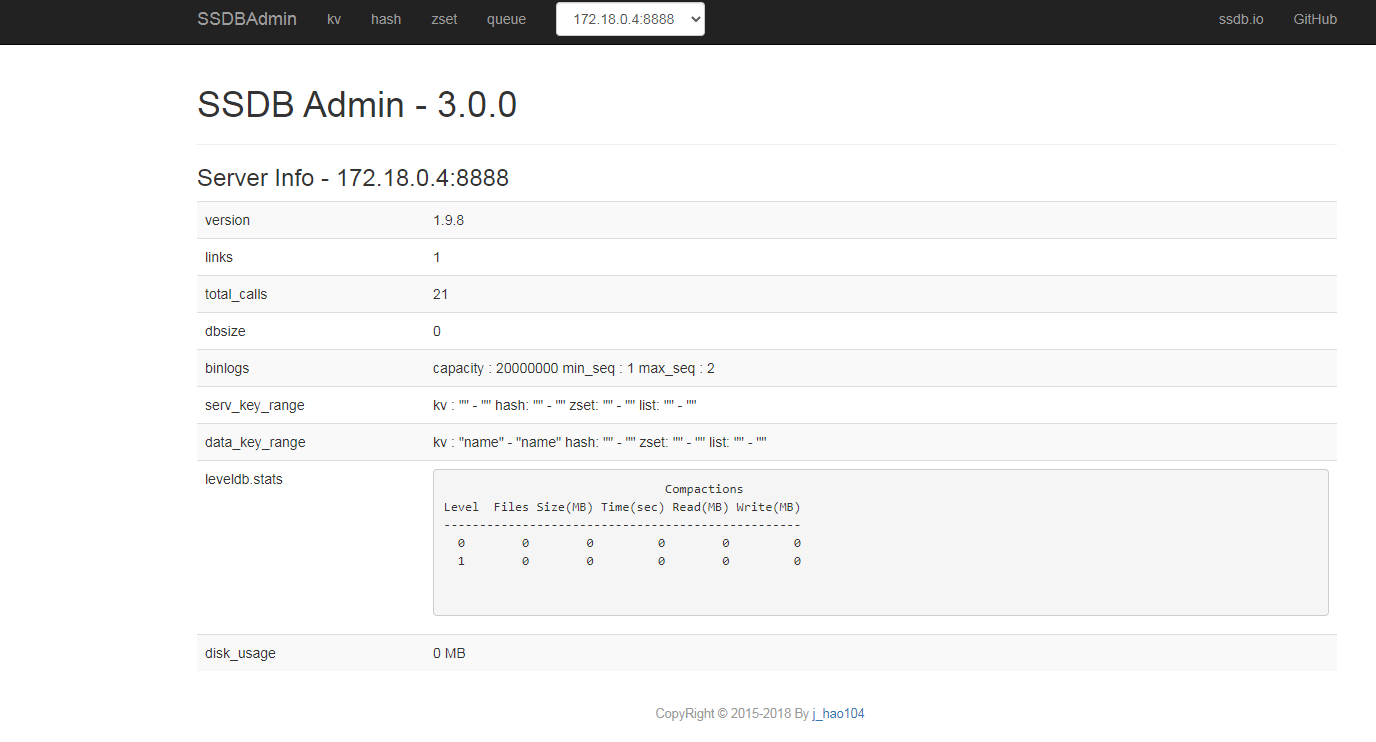Click the dbsize row label
1376x742 pixels.
(223, 331)
